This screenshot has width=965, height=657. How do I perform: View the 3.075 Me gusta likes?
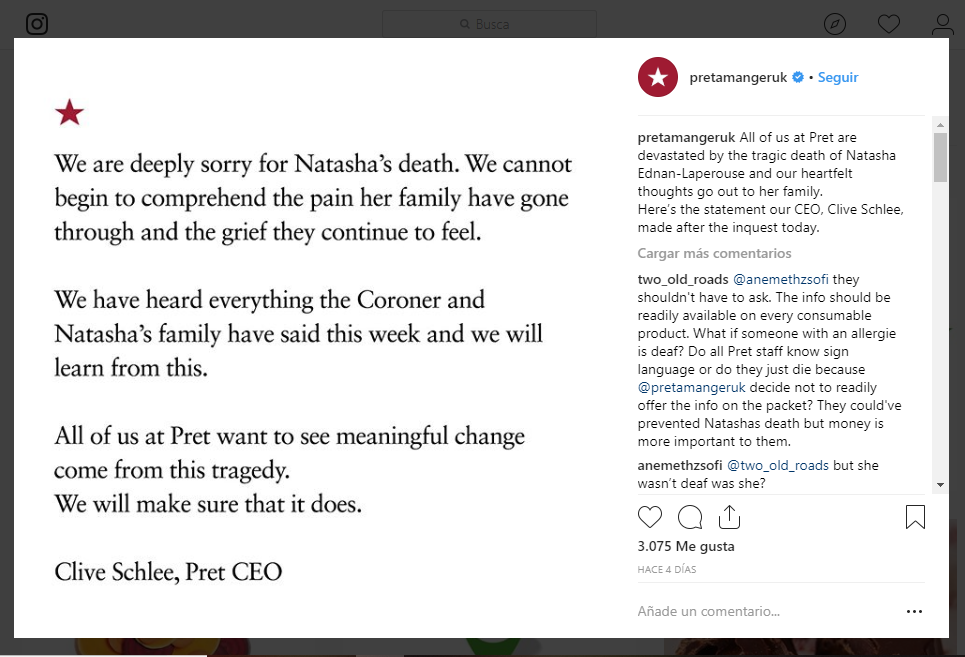click(686, 547)
